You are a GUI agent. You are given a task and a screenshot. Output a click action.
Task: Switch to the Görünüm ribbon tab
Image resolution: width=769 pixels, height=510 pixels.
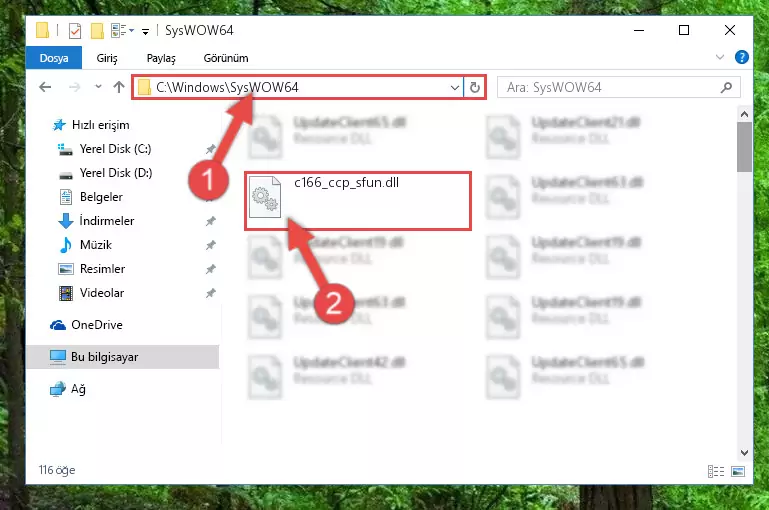(x=226, y=58)
